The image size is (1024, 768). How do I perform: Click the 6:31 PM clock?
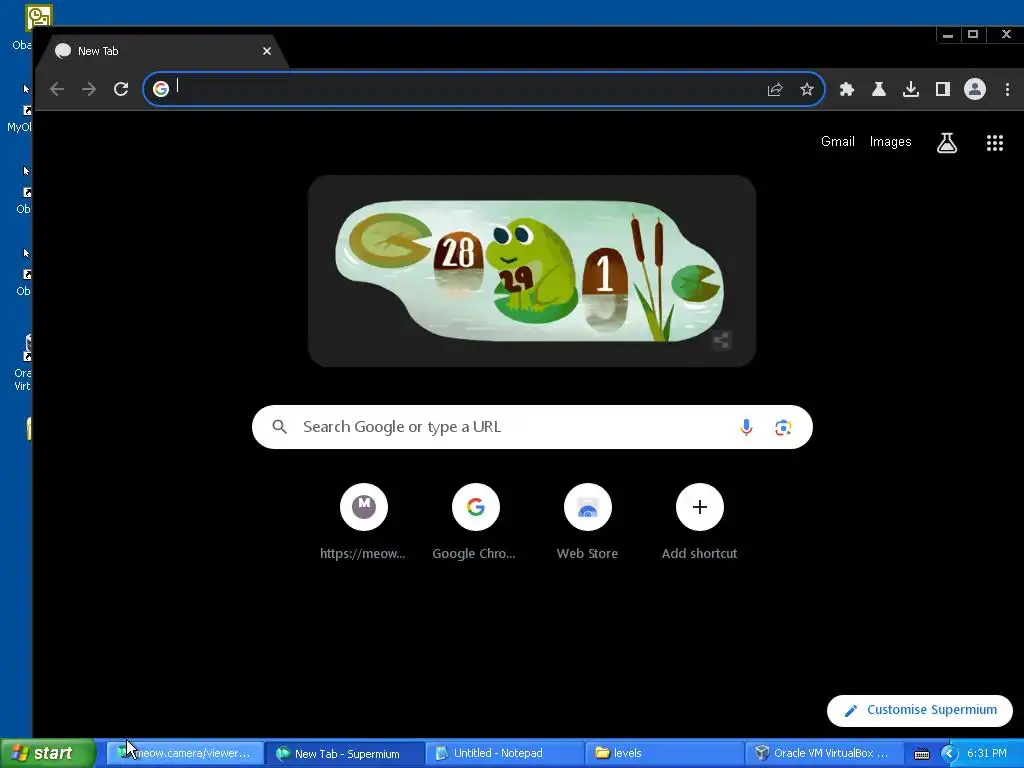point(986,753)
